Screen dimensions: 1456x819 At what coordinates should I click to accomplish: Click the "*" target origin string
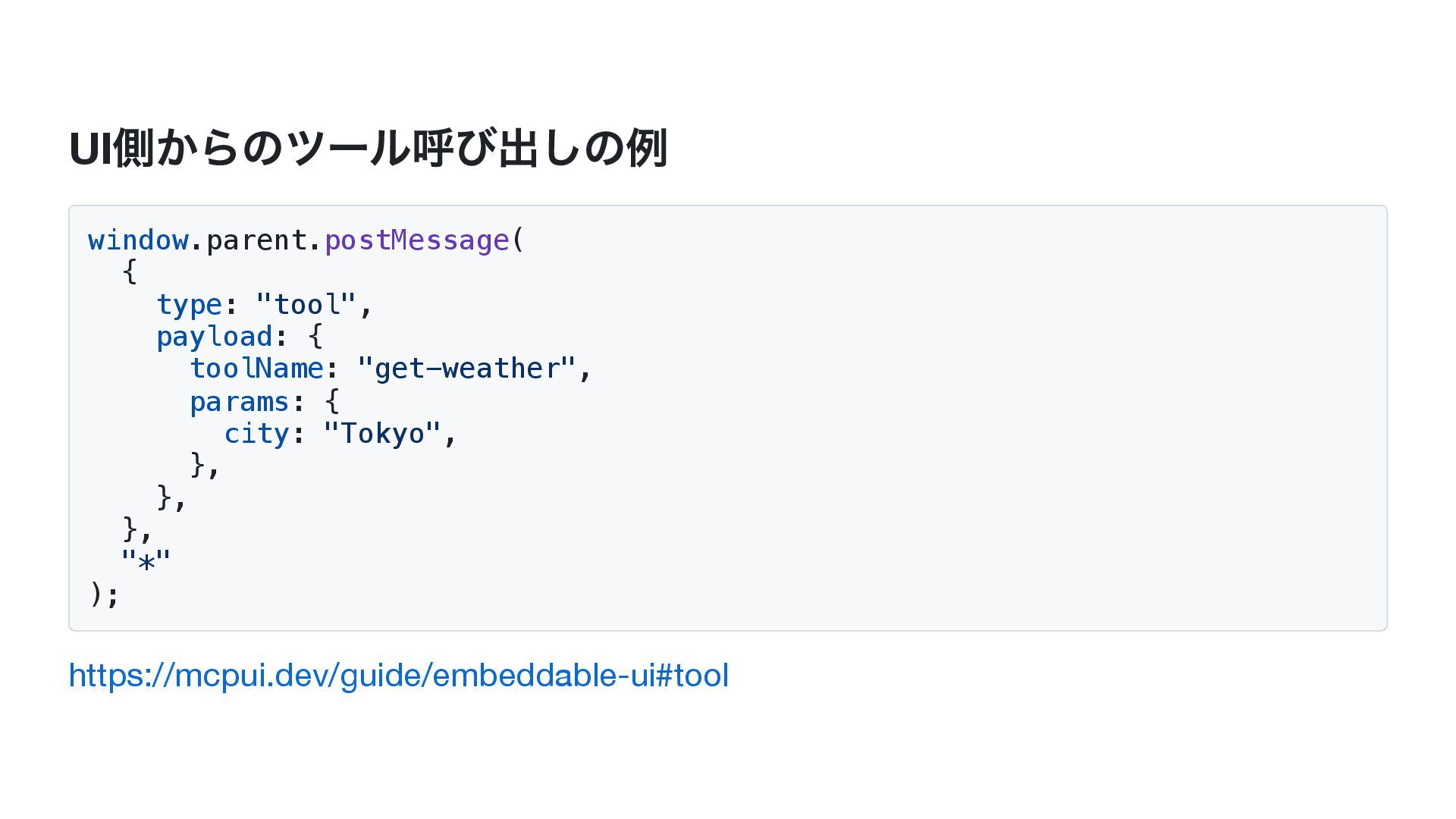pyautogui.click(x=146, y=562)
